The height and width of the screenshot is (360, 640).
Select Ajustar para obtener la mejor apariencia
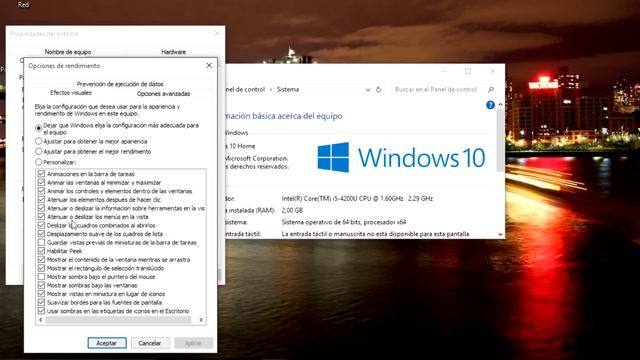point(39,141)
